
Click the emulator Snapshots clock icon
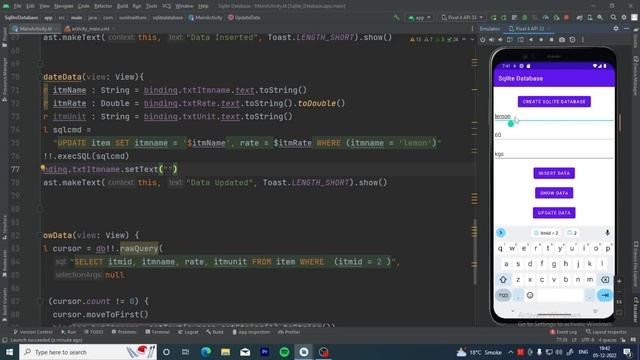coord(573,40)
